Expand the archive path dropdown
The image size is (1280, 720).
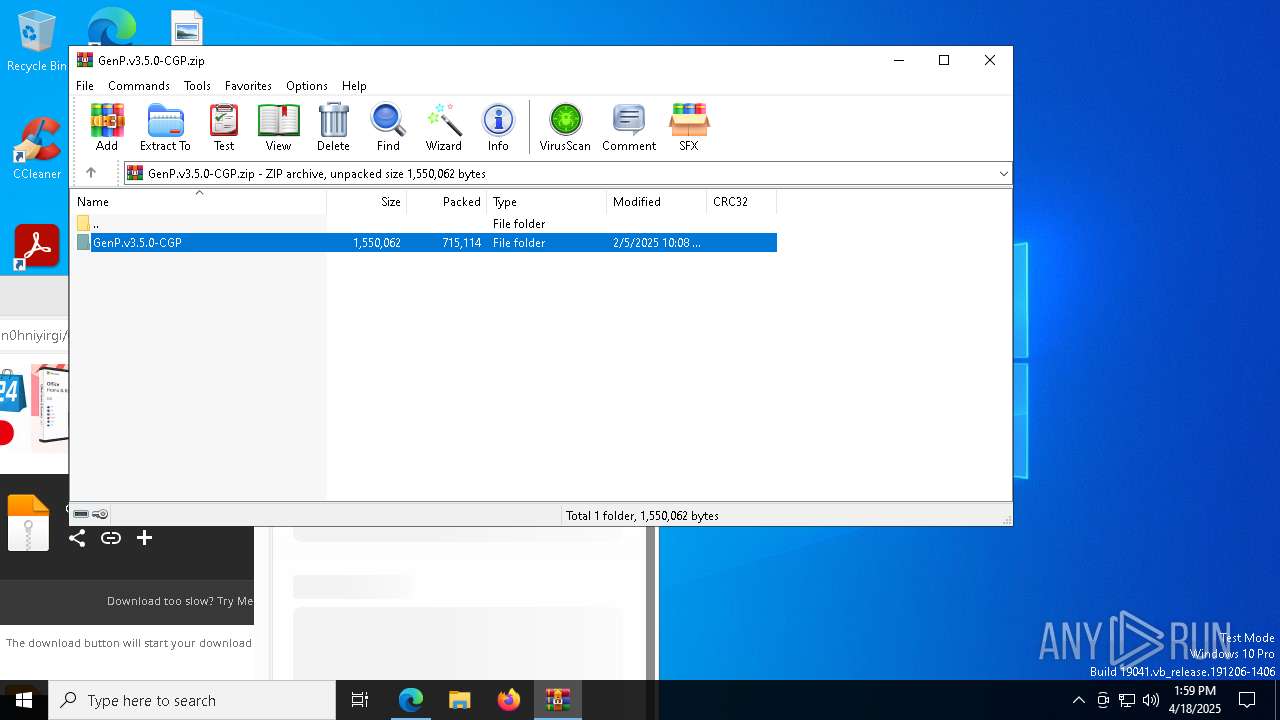(x=1003, y=174)
